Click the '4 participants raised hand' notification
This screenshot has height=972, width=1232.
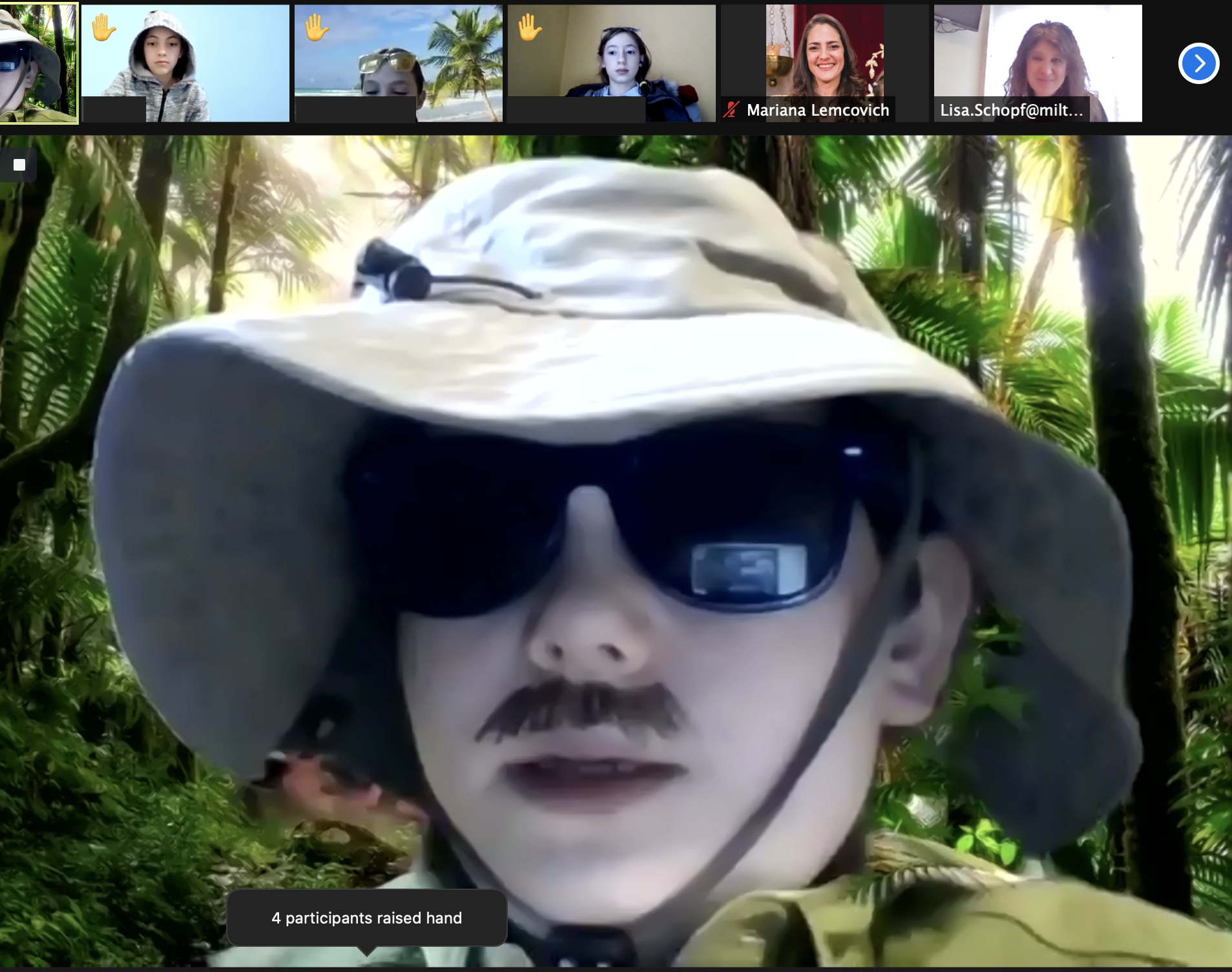(x=366, y=918)
